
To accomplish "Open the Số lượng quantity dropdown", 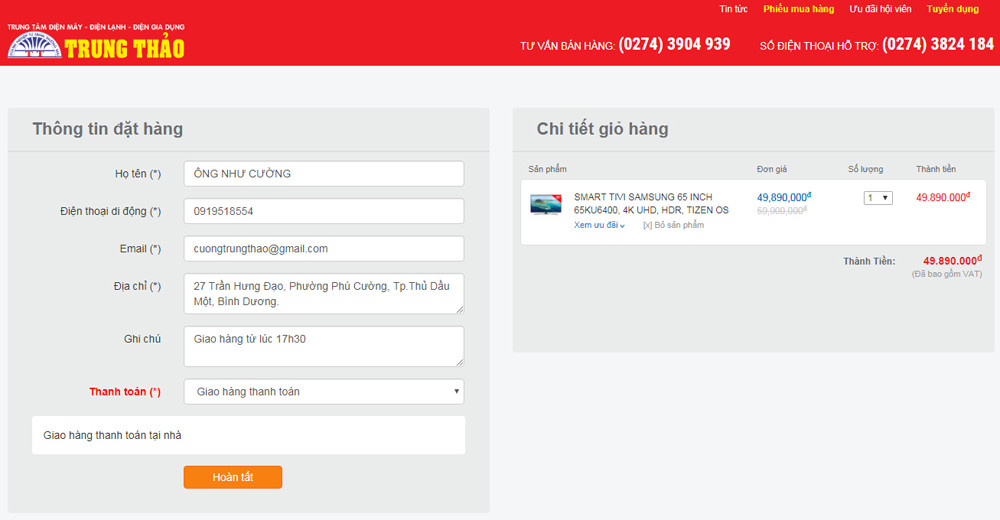I will point(878,198).
